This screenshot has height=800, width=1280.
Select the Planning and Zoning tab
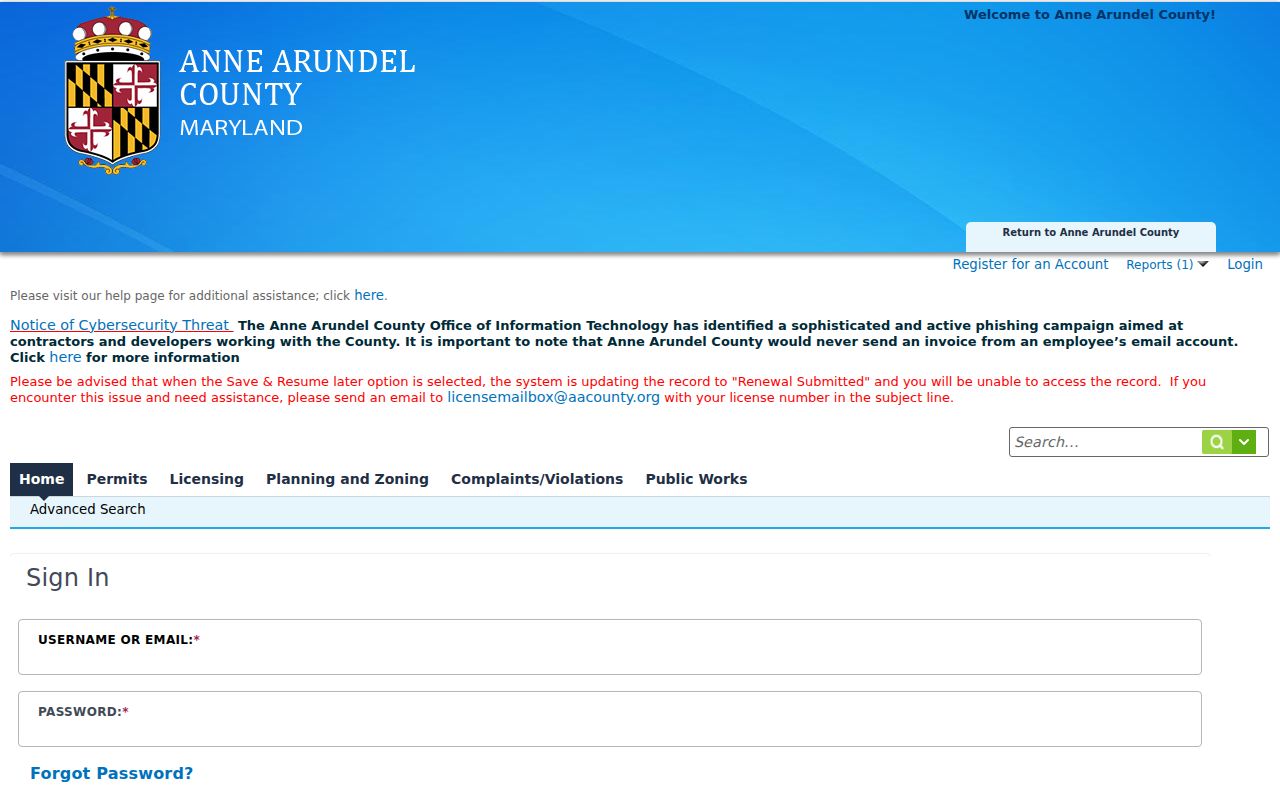pyautogui.click(x=347, y=479)
